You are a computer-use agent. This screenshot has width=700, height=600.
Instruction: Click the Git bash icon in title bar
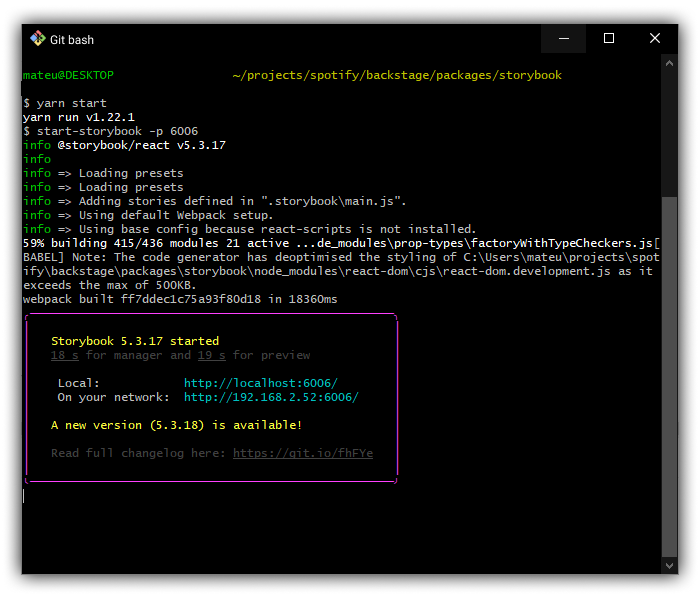(38, 39)
